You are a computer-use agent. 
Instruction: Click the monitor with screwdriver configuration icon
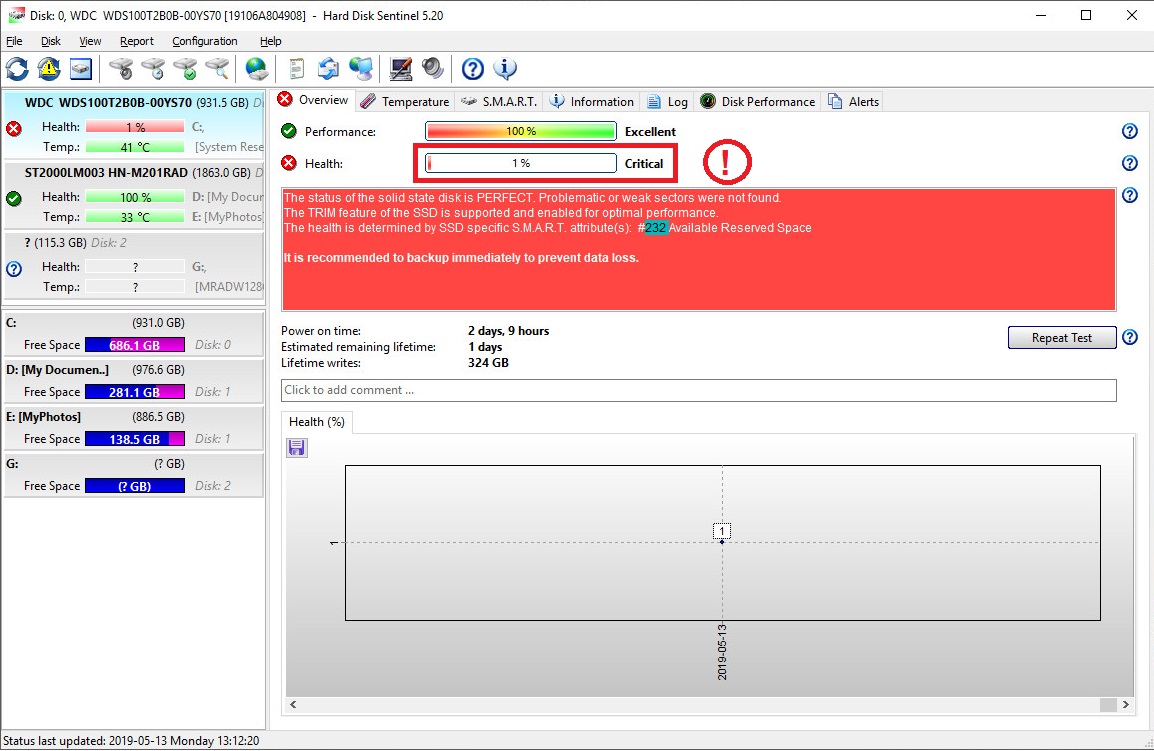pos(401,69)
